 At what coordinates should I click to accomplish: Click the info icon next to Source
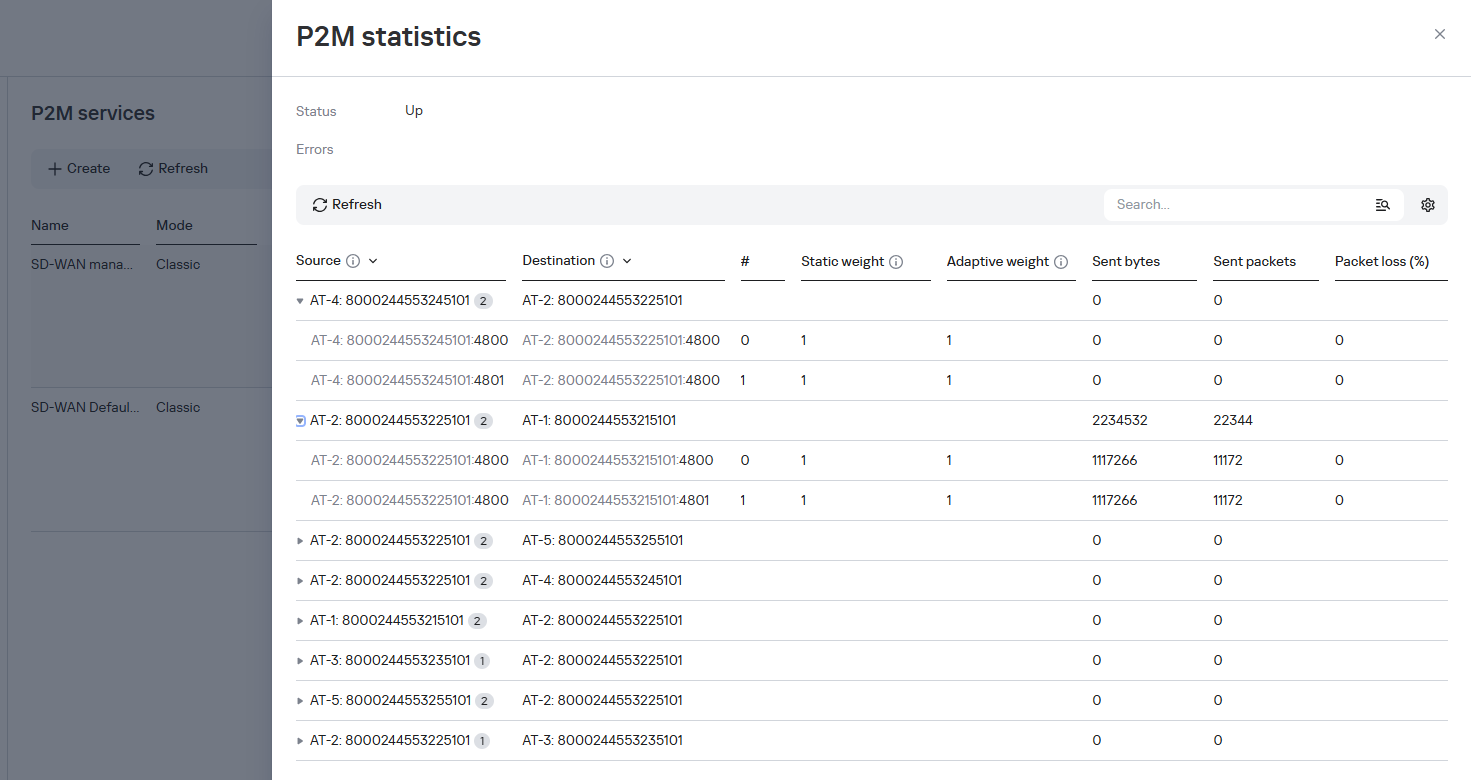(353, 261)
